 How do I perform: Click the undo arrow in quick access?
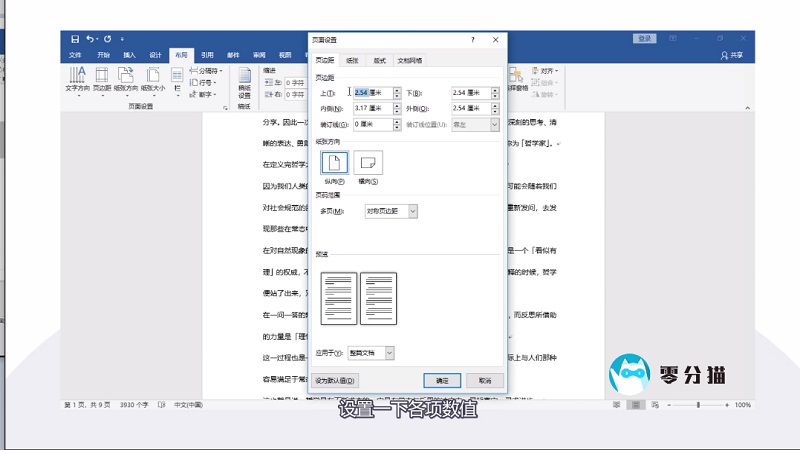click(91, 39)
